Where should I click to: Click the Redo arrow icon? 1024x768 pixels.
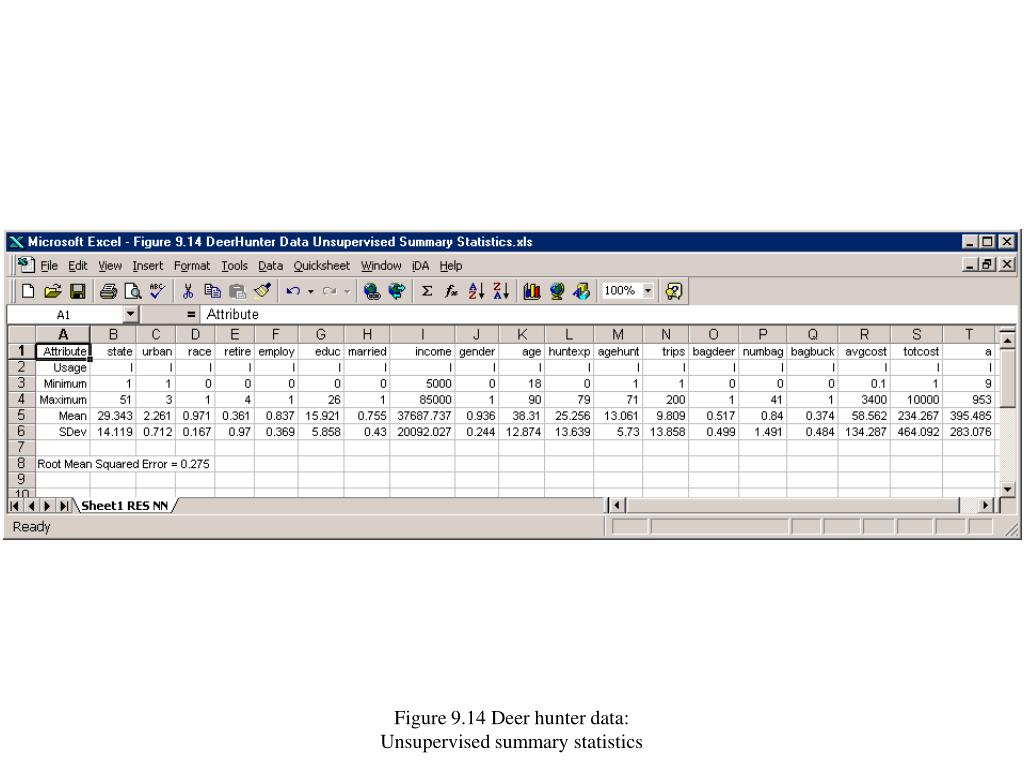tap(330, 291)
